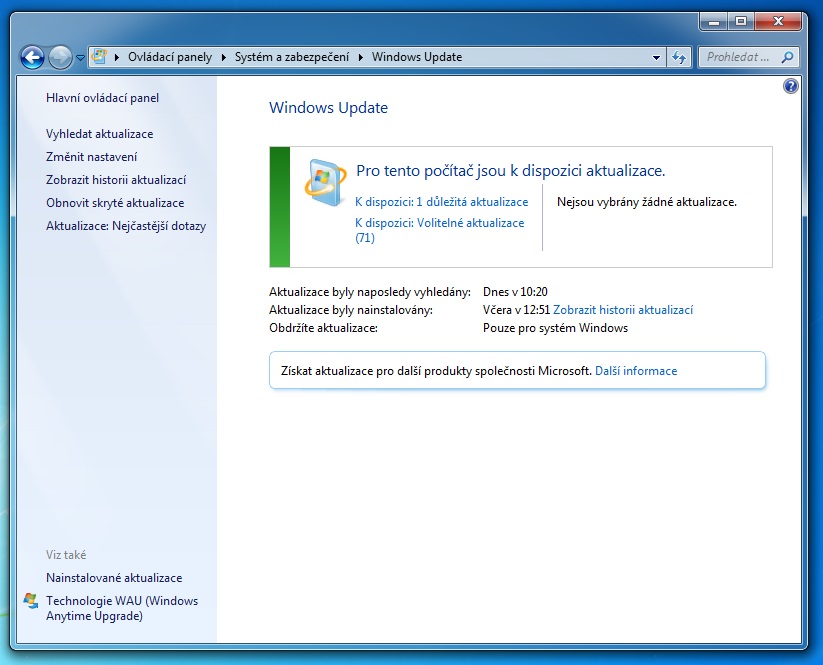Click the Včera v 12:51 value
The image size is (823, 665).
pyautogui.click(x=516, y=310)
